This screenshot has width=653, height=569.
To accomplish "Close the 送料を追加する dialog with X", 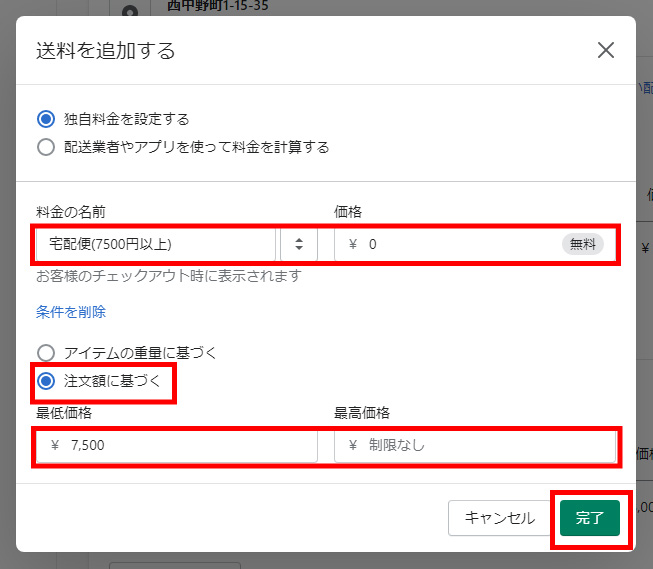I will (606, 50).
